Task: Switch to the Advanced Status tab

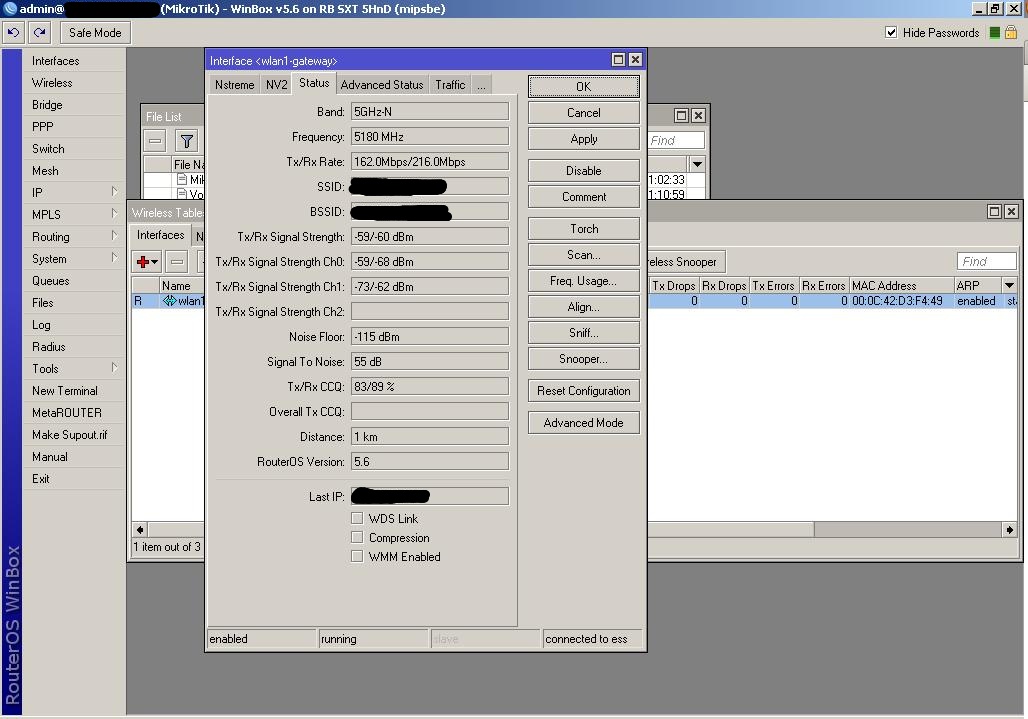Action: [x=382, y=85]
